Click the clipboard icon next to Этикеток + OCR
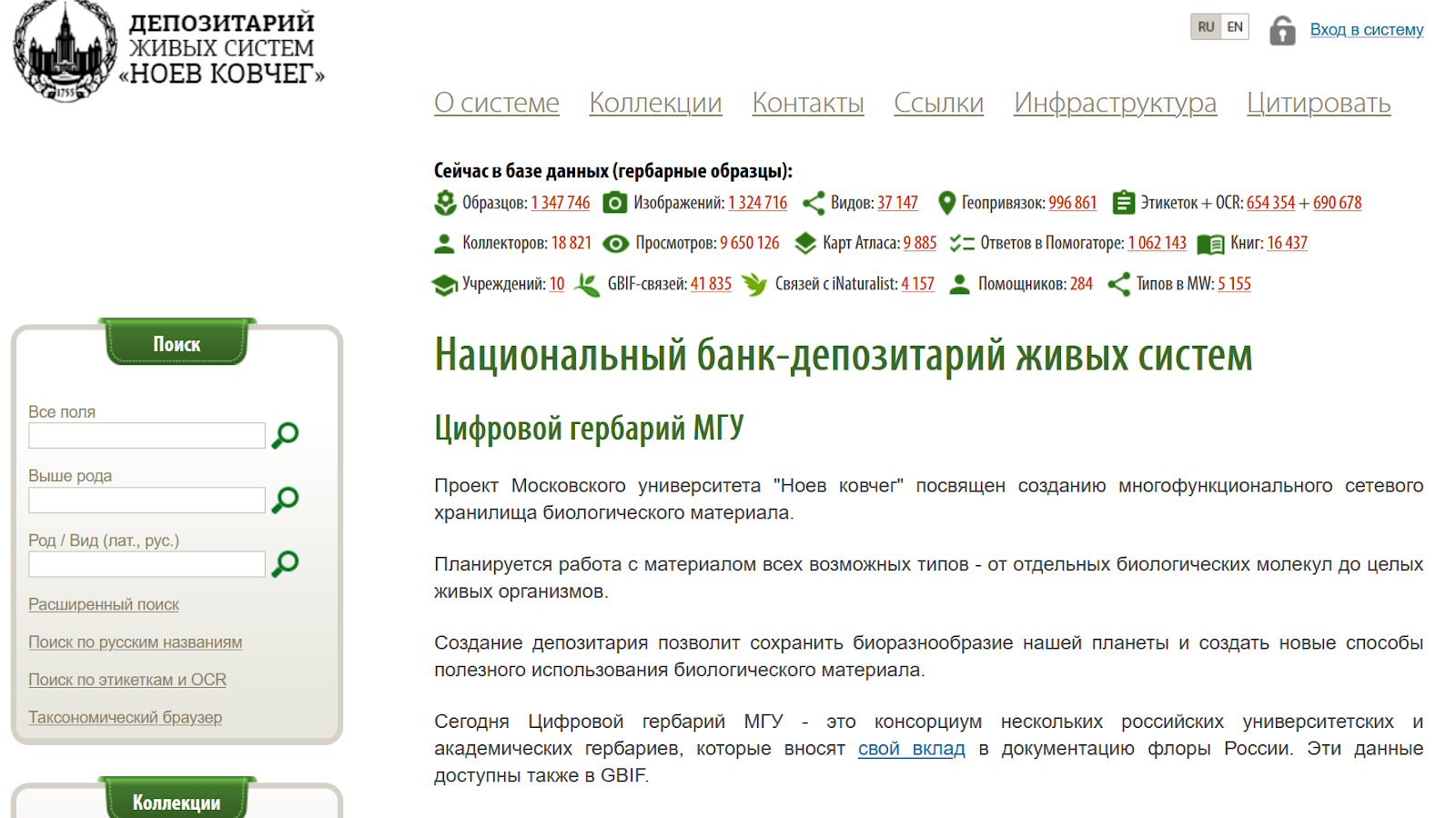The height and width of the screenshot is (818, 1456). (1124, 202)
